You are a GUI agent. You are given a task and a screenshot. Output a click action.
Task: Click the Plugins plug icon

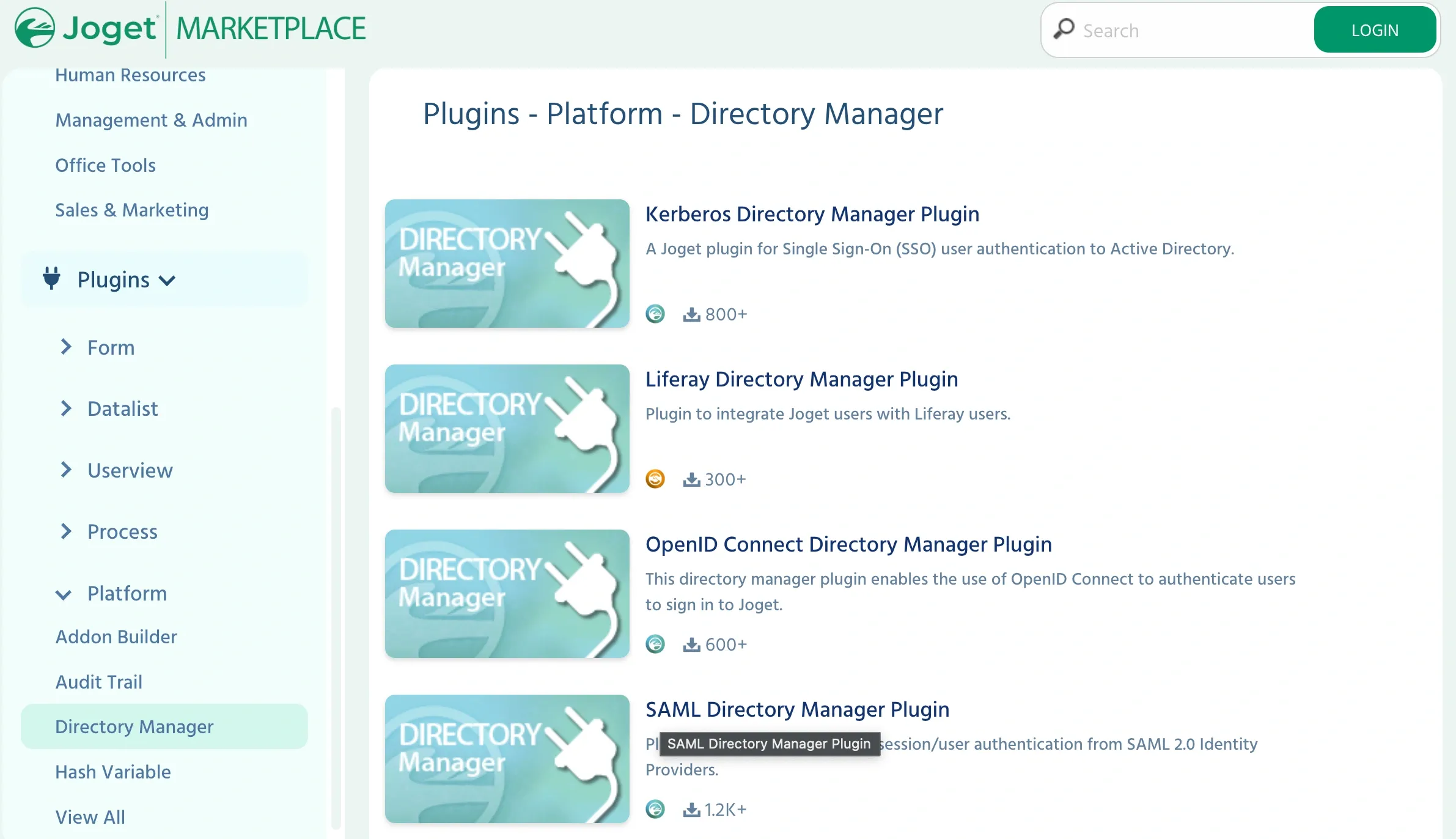52,278
